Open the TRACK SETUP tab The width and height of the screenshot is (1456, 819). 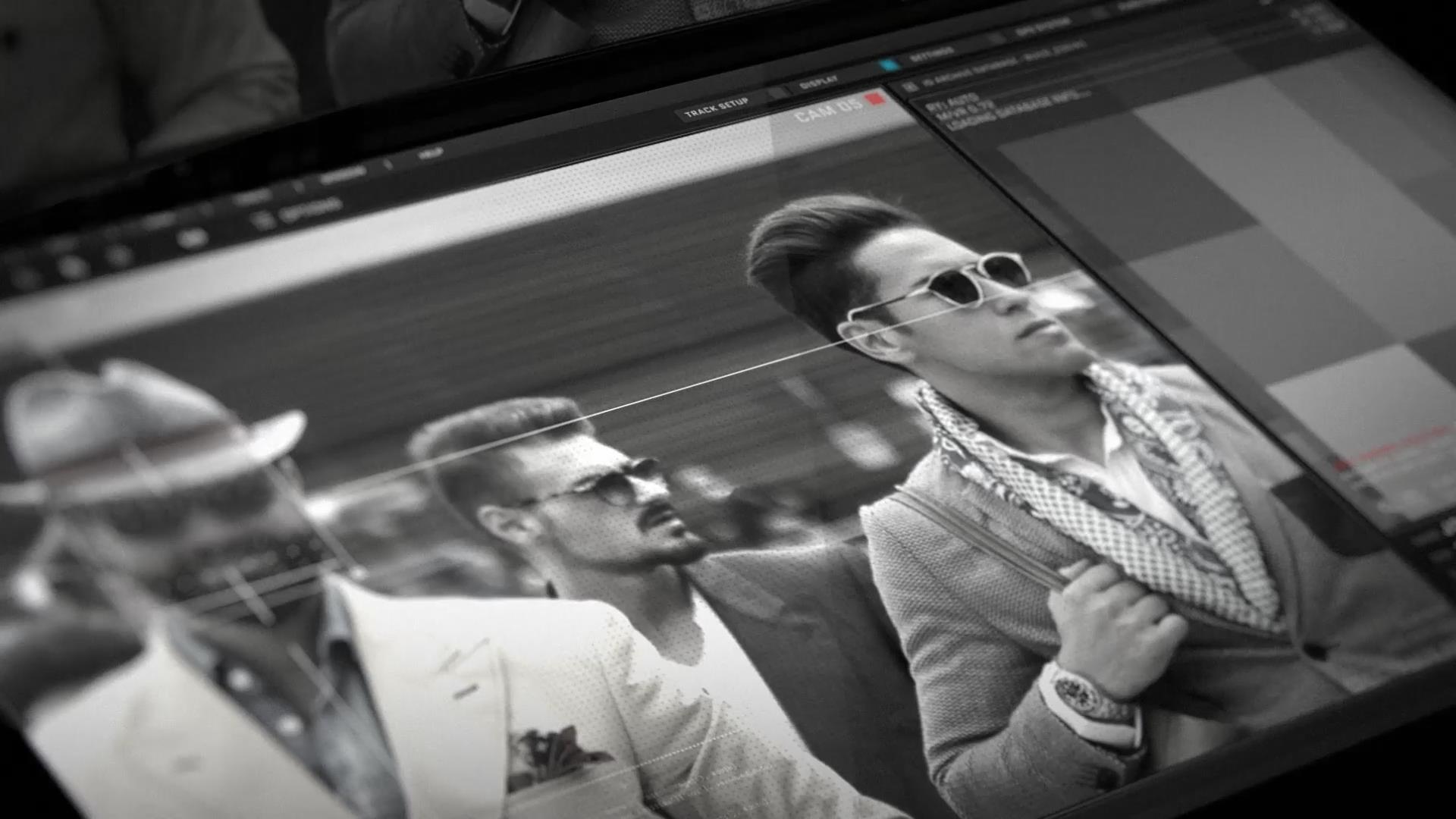click(716, 107)
